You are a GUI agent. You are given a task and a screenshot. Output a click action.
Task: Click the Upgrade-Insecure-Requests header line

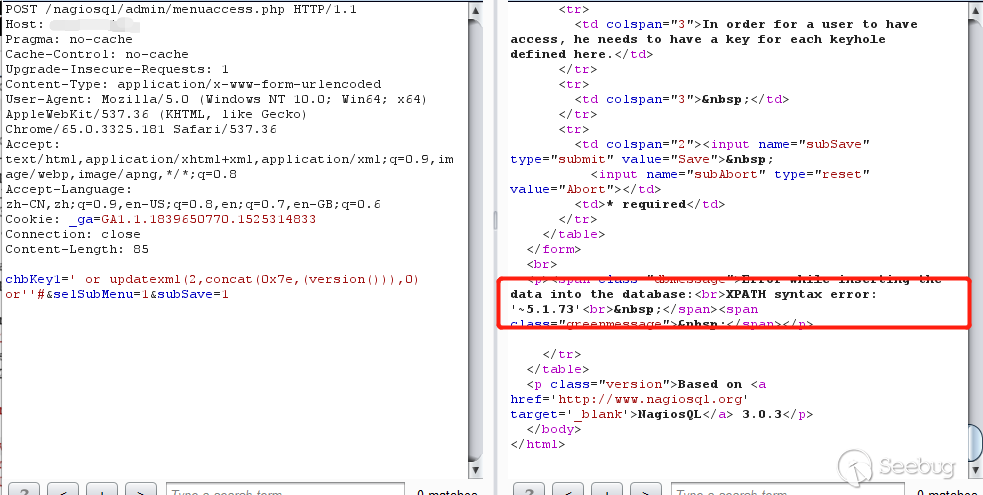pos(117,70)
